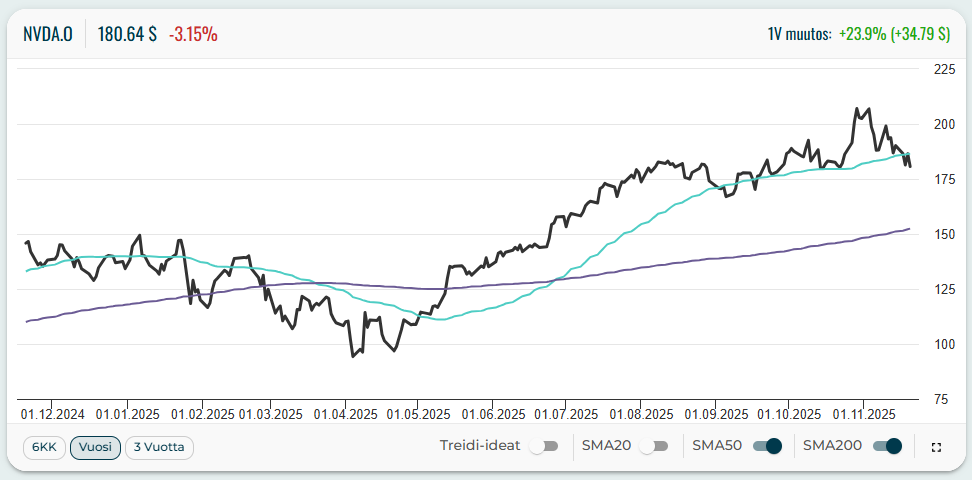Turn on the SMA20 indicator
The image size is (972, 480).
(x=655, y=447)
